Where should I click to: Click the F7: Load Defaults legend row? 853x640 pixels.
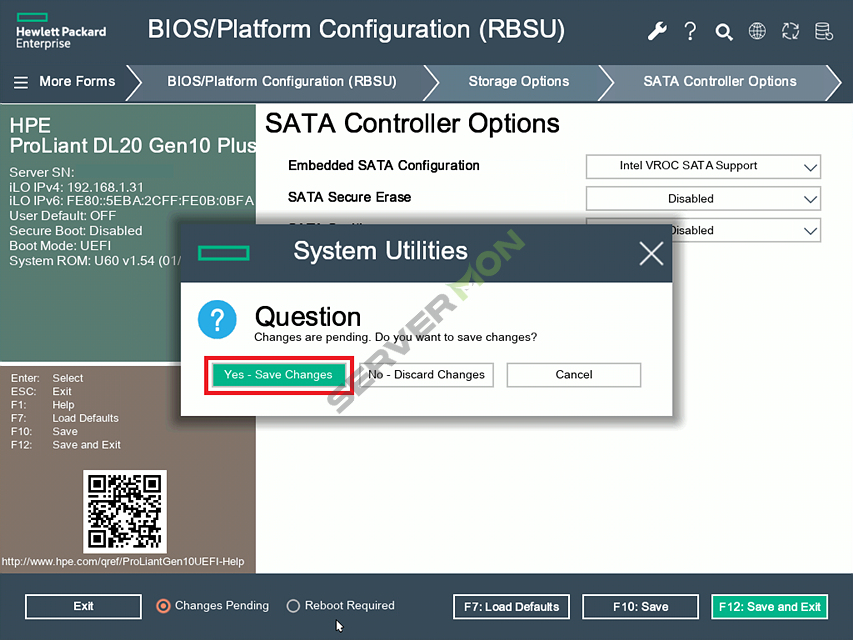coord(65,419)
